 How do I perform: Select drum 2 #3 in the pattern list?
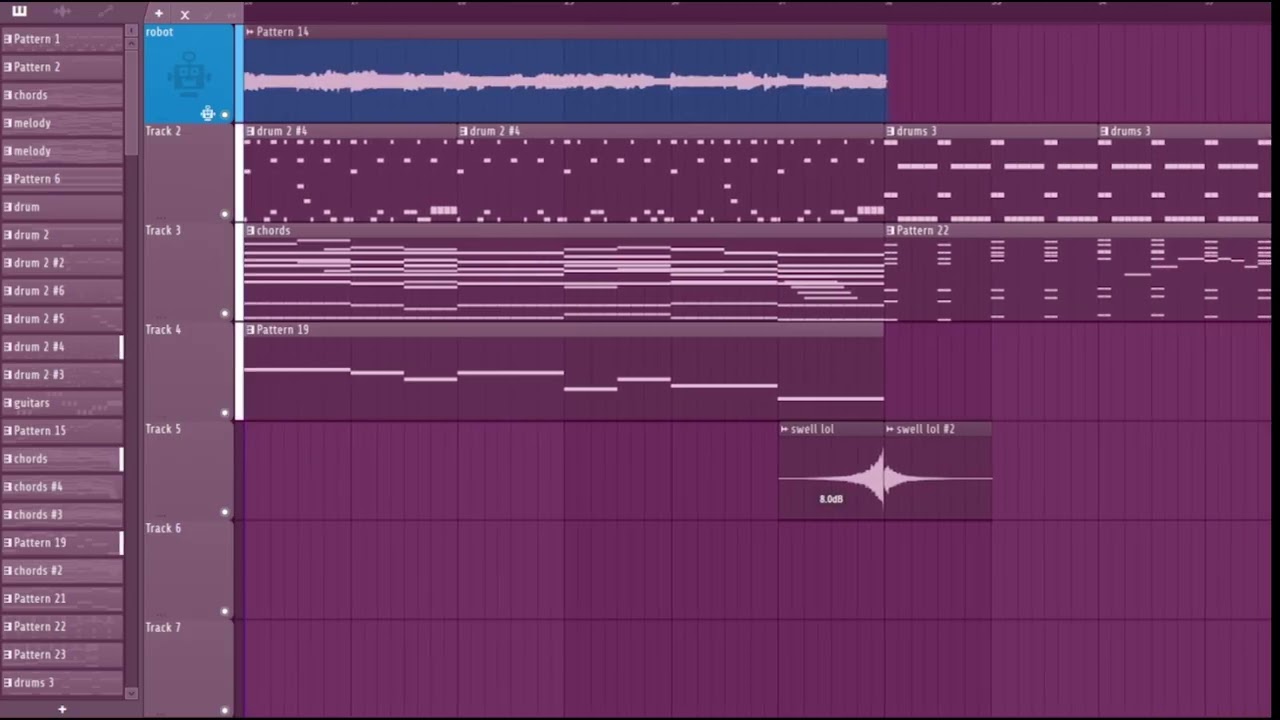tap(62, 375)
